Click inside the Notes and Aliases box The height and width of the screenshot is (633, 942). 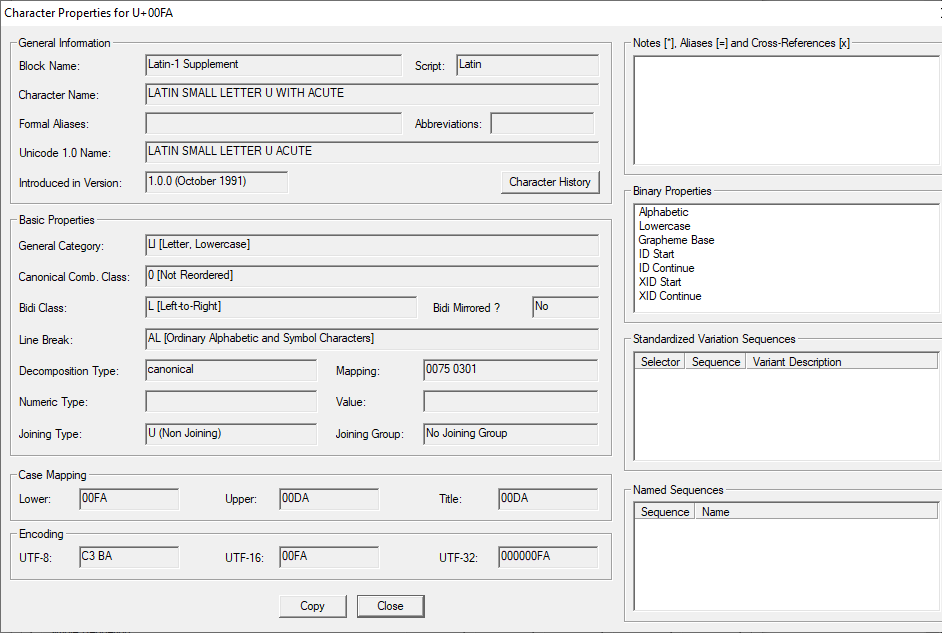coord(786,112)
